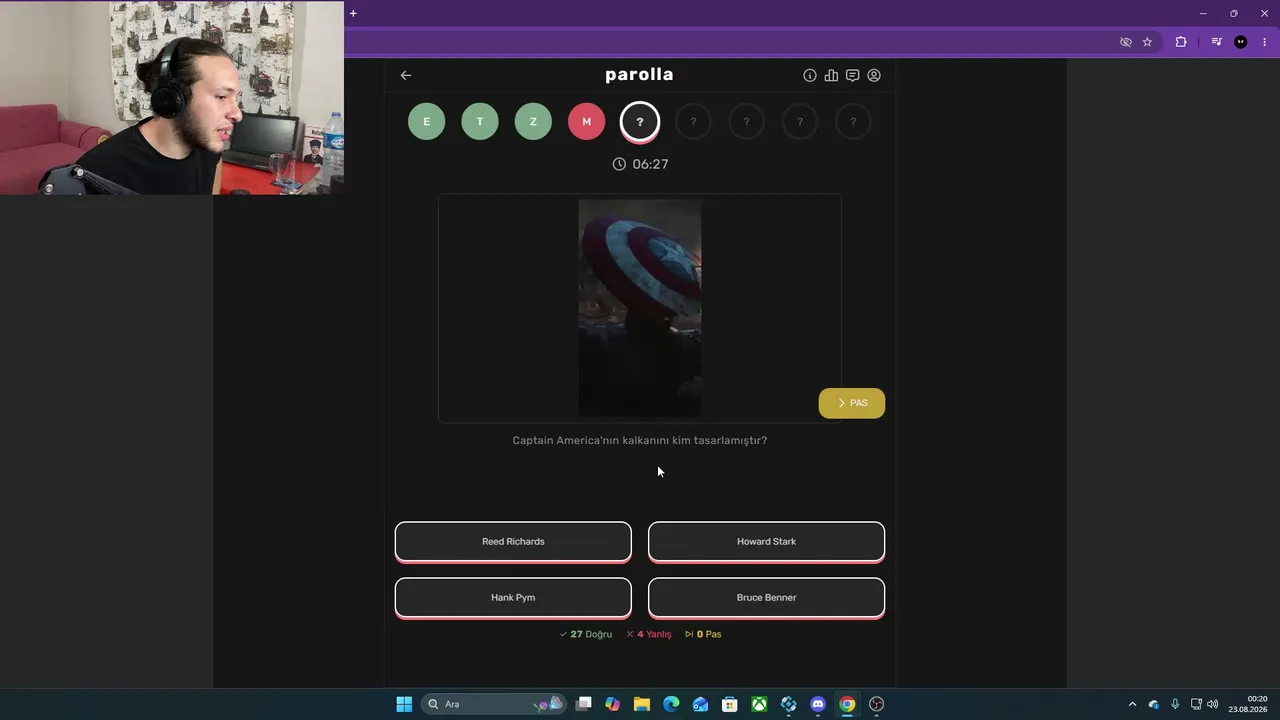This screenshot has width=1280, height=720.
Task: Click the parolla logo title
Action: point(639,75)
